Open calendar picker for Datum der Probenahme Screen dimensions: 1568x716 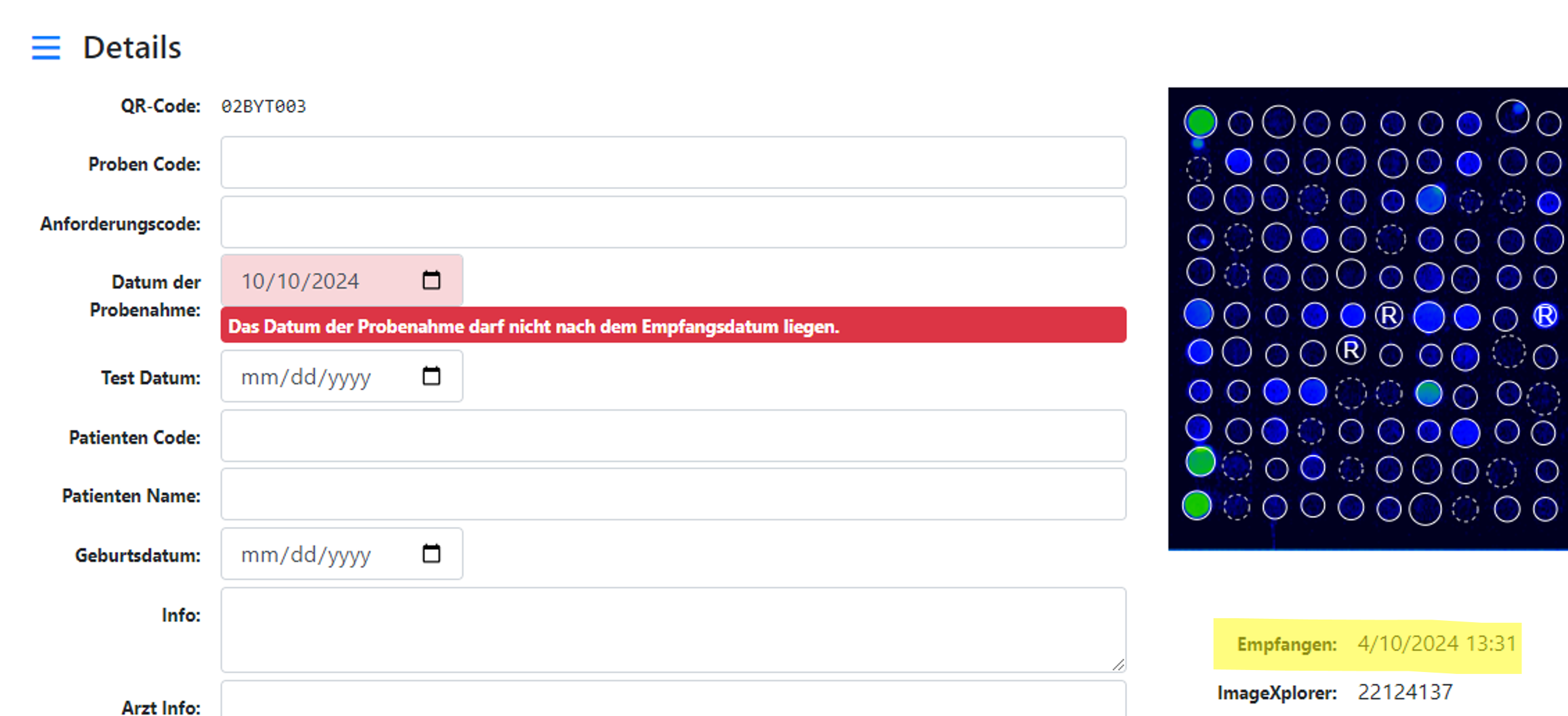click(x=431, y=280)
